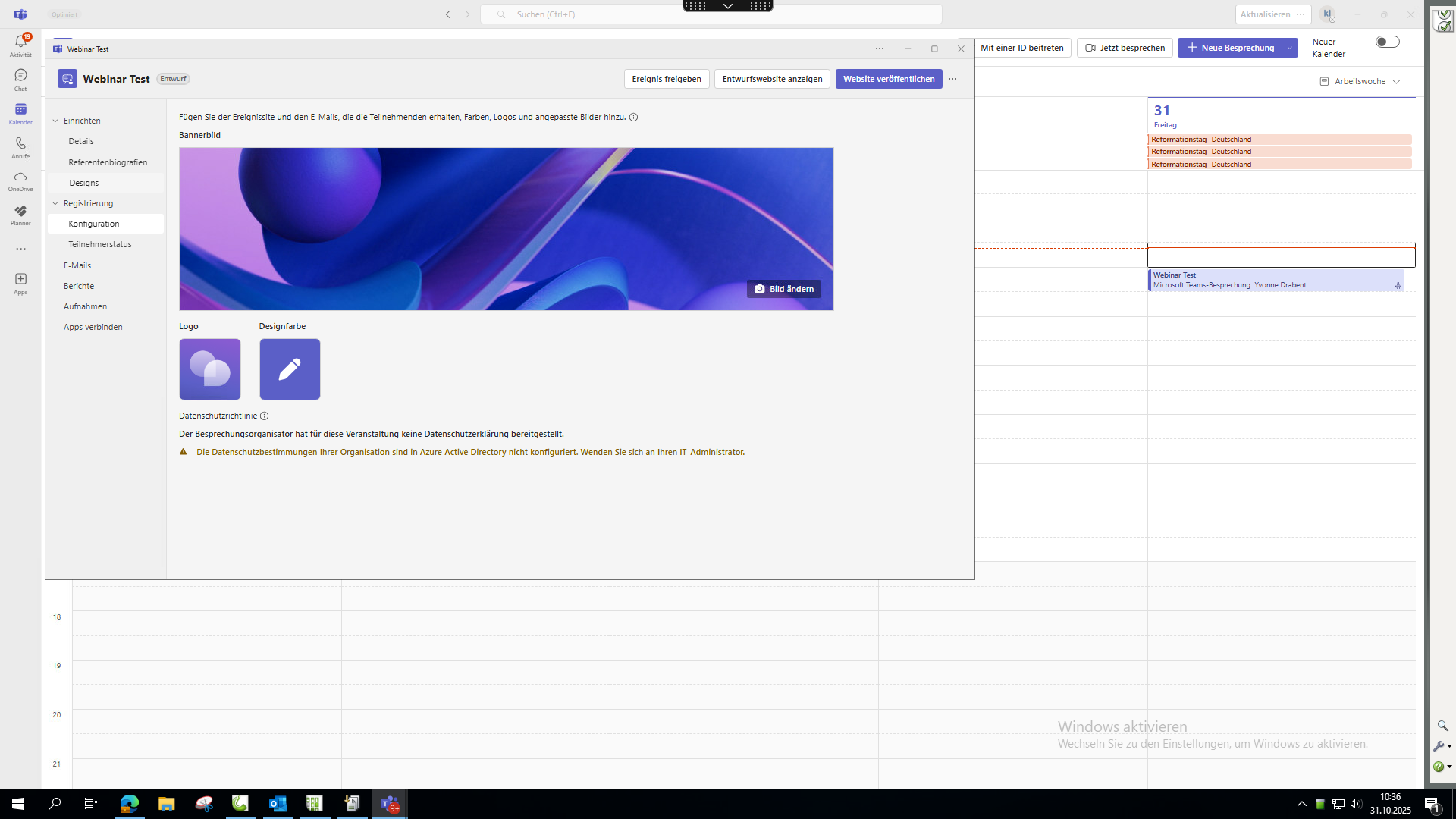Toggle the Neuer Kalender switch
The image size is (1456, 819).
click(1387, 42)
